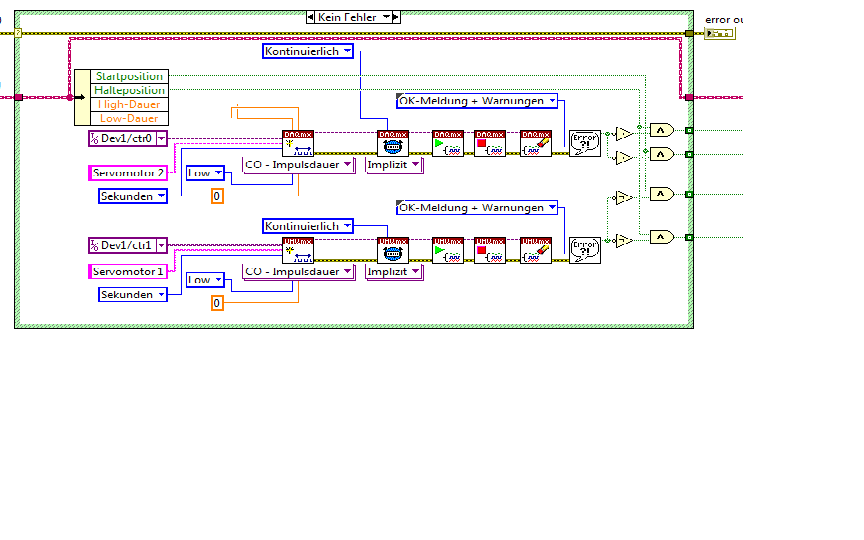Screen dimensions: 864x540
Task: Click the third AND gate from the top
Action: tap(662, 194)
